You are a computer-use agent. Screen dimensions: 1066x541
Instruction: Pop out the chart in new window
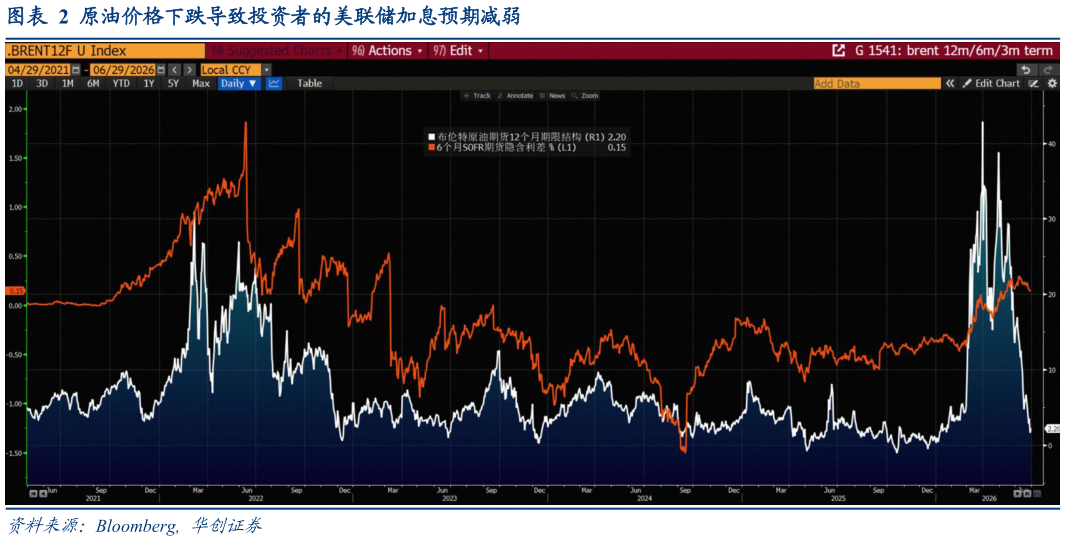(838, 50)
